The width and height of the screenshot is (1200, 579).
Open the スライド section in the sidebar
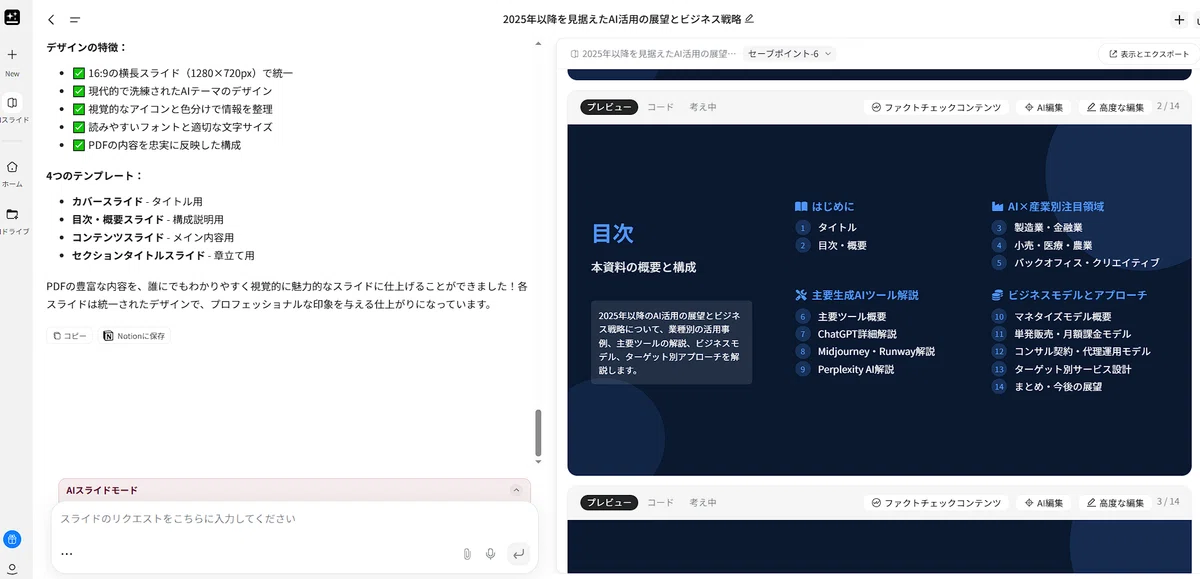(12, 103)
